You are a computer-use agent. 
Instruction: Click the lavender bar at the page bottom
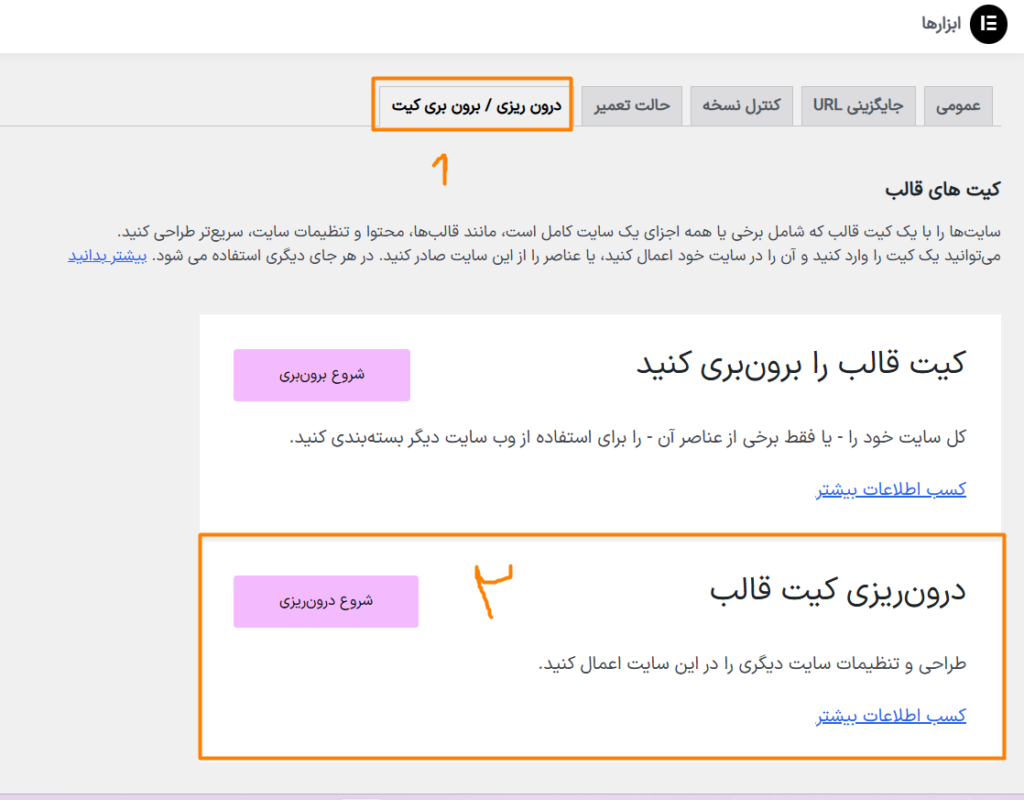pos(512,795)
